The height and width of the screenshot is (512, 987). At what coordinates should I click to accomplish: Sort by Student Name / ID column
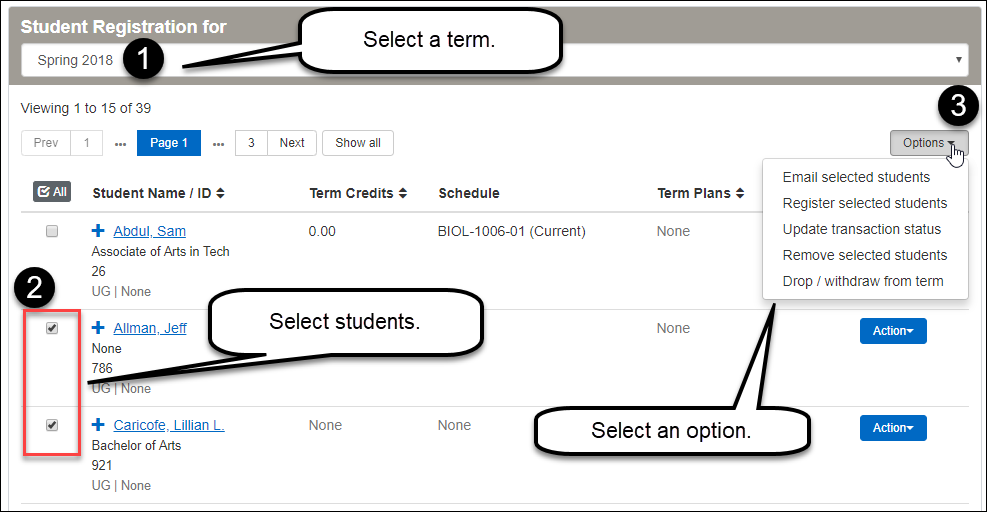158,193
